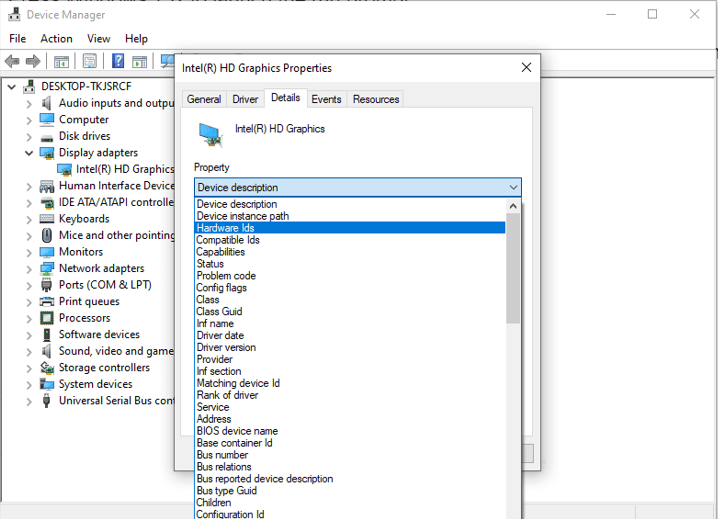
Task: Switch to the Resources tab
Action: click(x=376, y=99)
